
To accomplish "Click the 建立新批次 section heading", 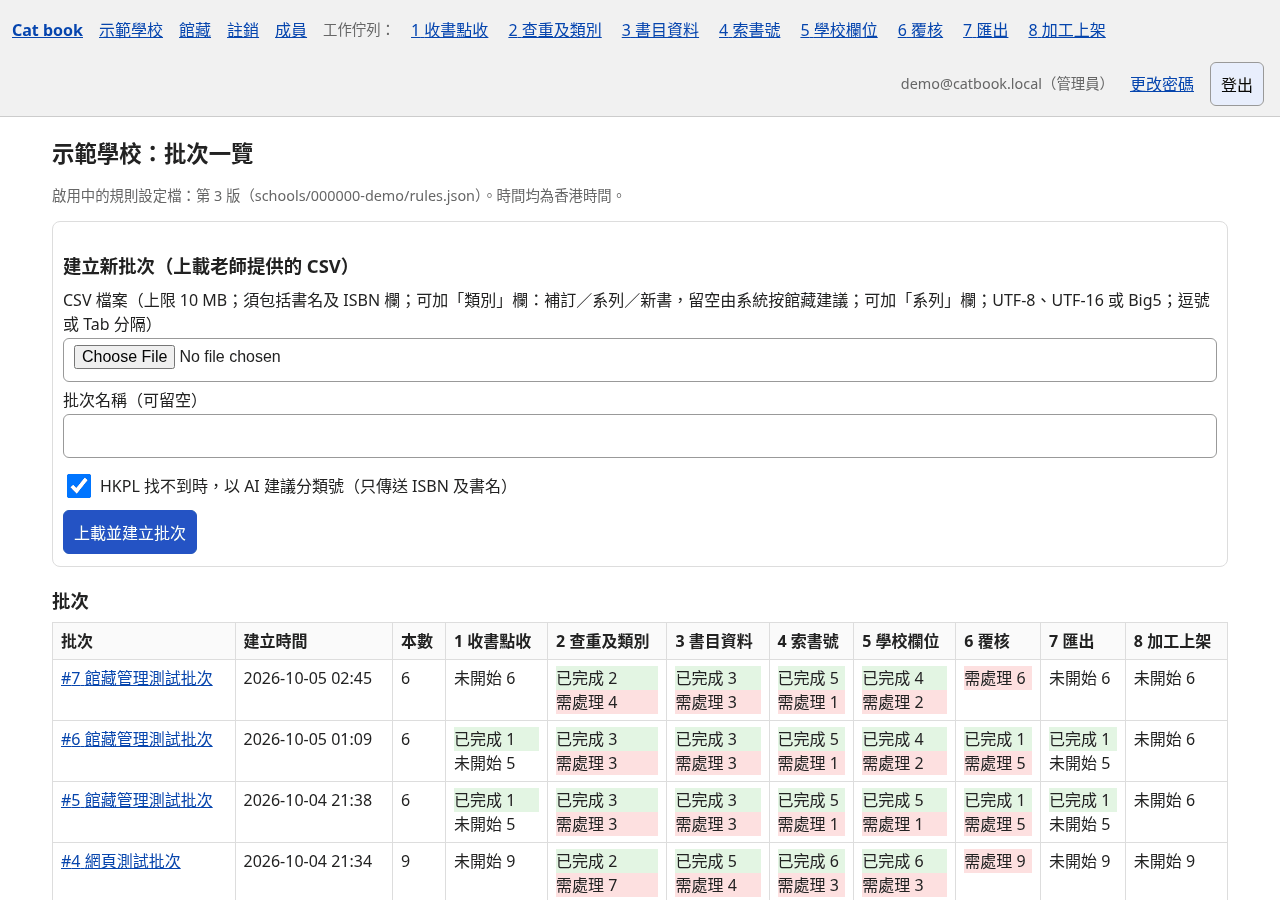I will point(209,266).
